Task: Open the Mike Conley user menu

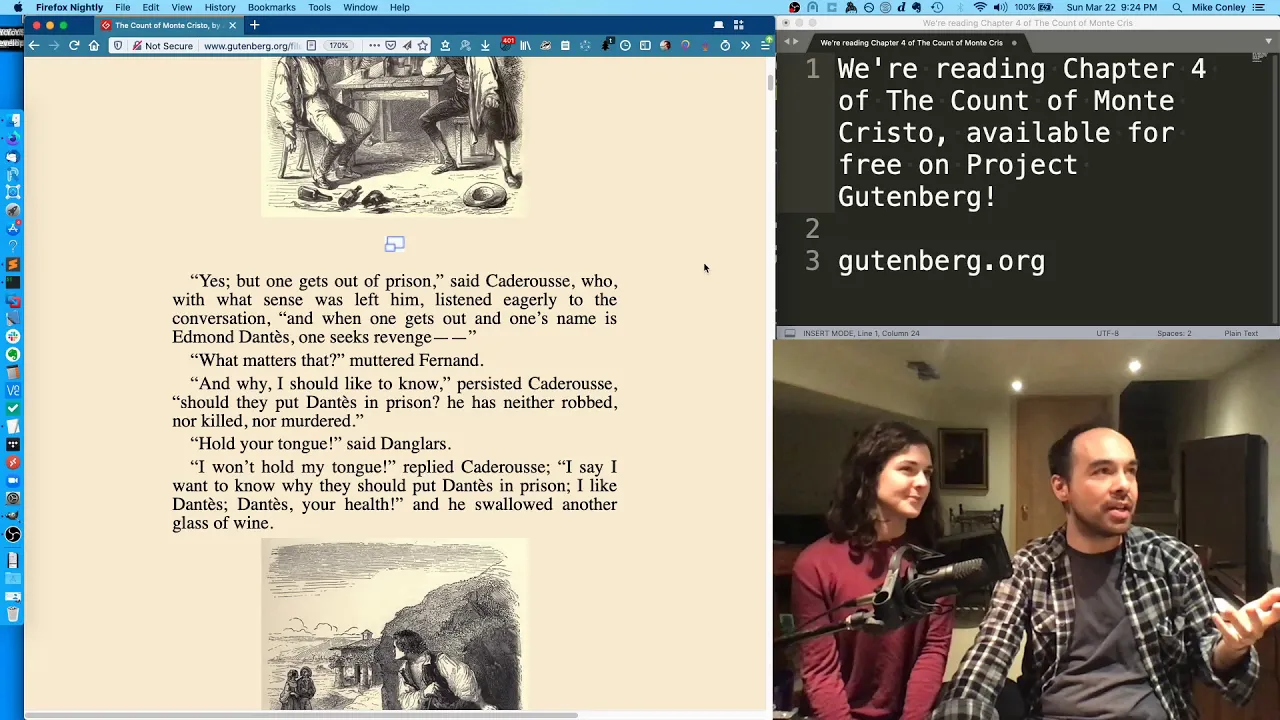Action: 1218,7
